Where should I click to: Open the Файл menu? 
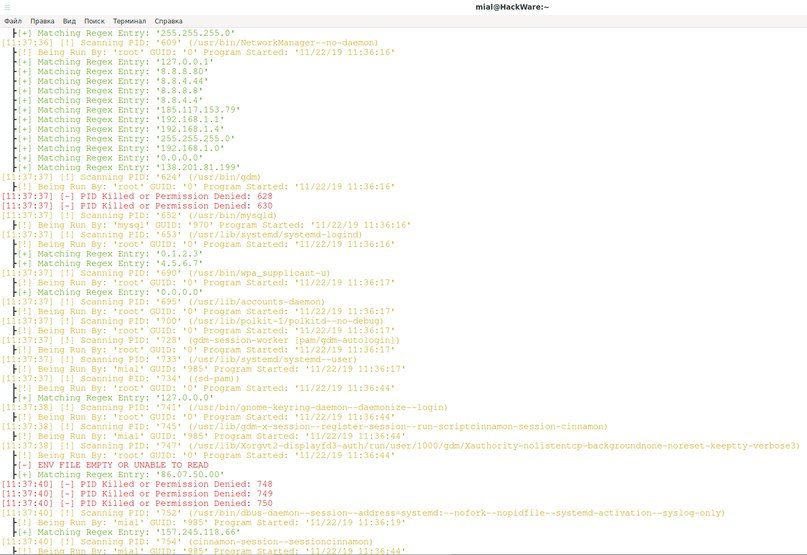click(13, 21)
